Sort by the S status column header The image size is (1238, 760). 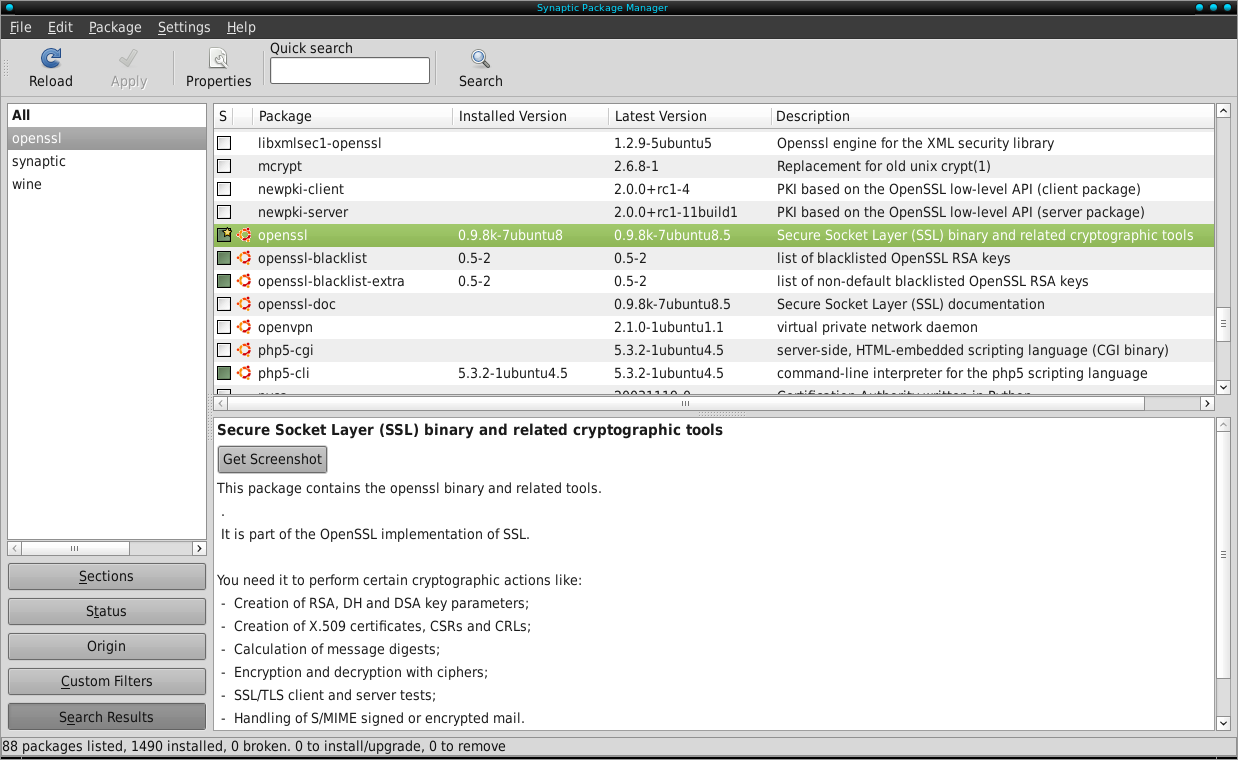223,116
